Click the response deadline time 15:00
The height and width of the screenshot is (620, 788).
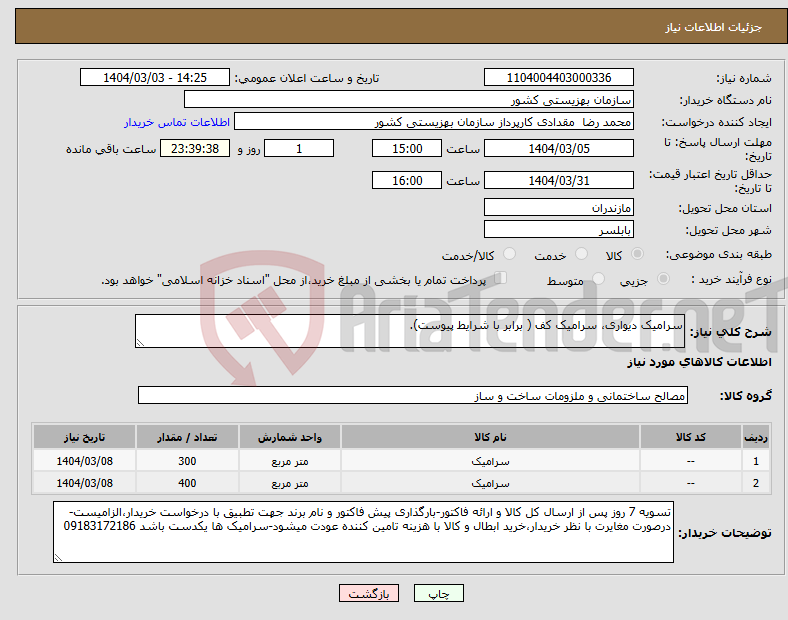tap(407, 149)
